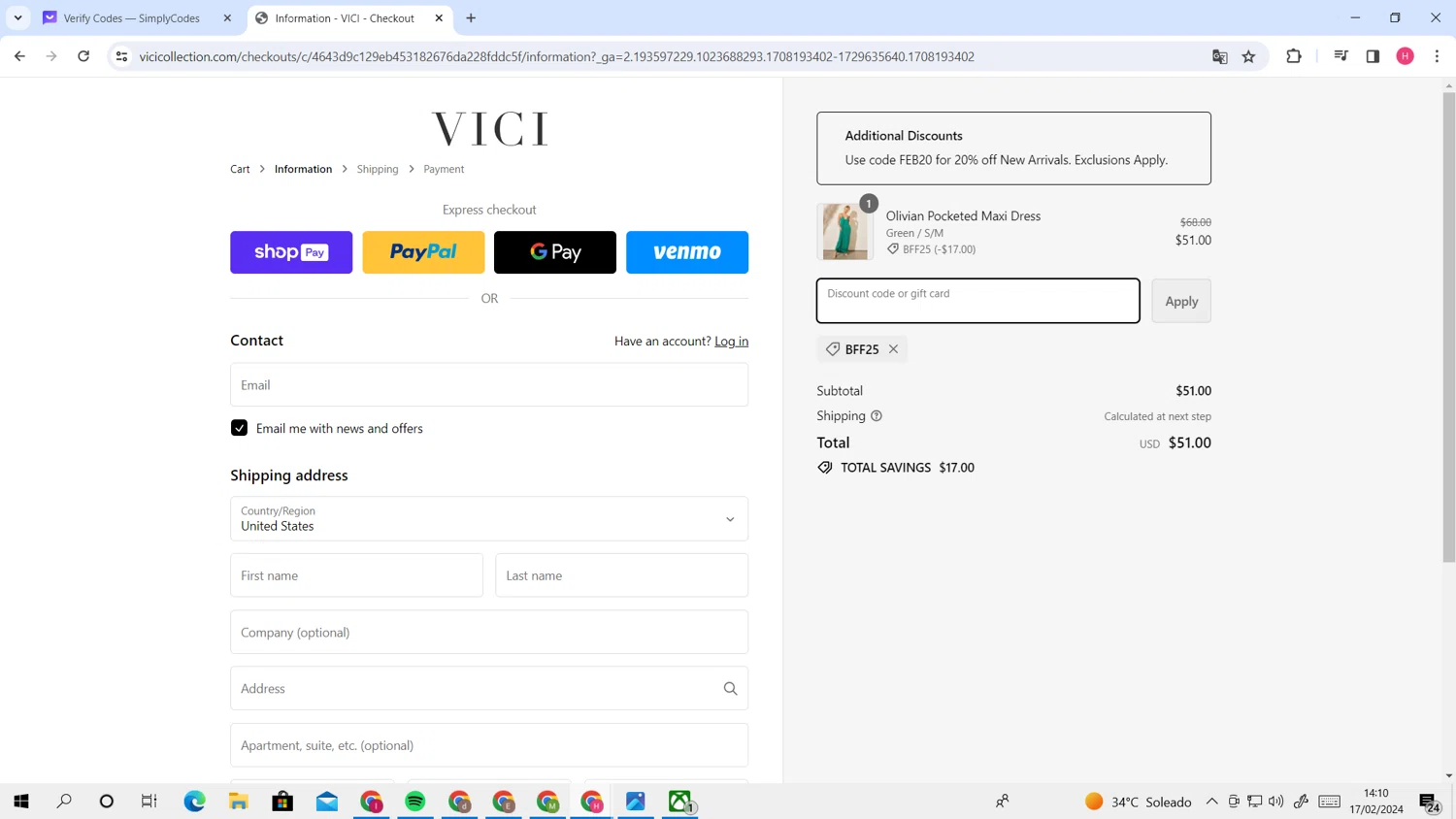Close the Verify Codes SimplyCodes tab

227,17
